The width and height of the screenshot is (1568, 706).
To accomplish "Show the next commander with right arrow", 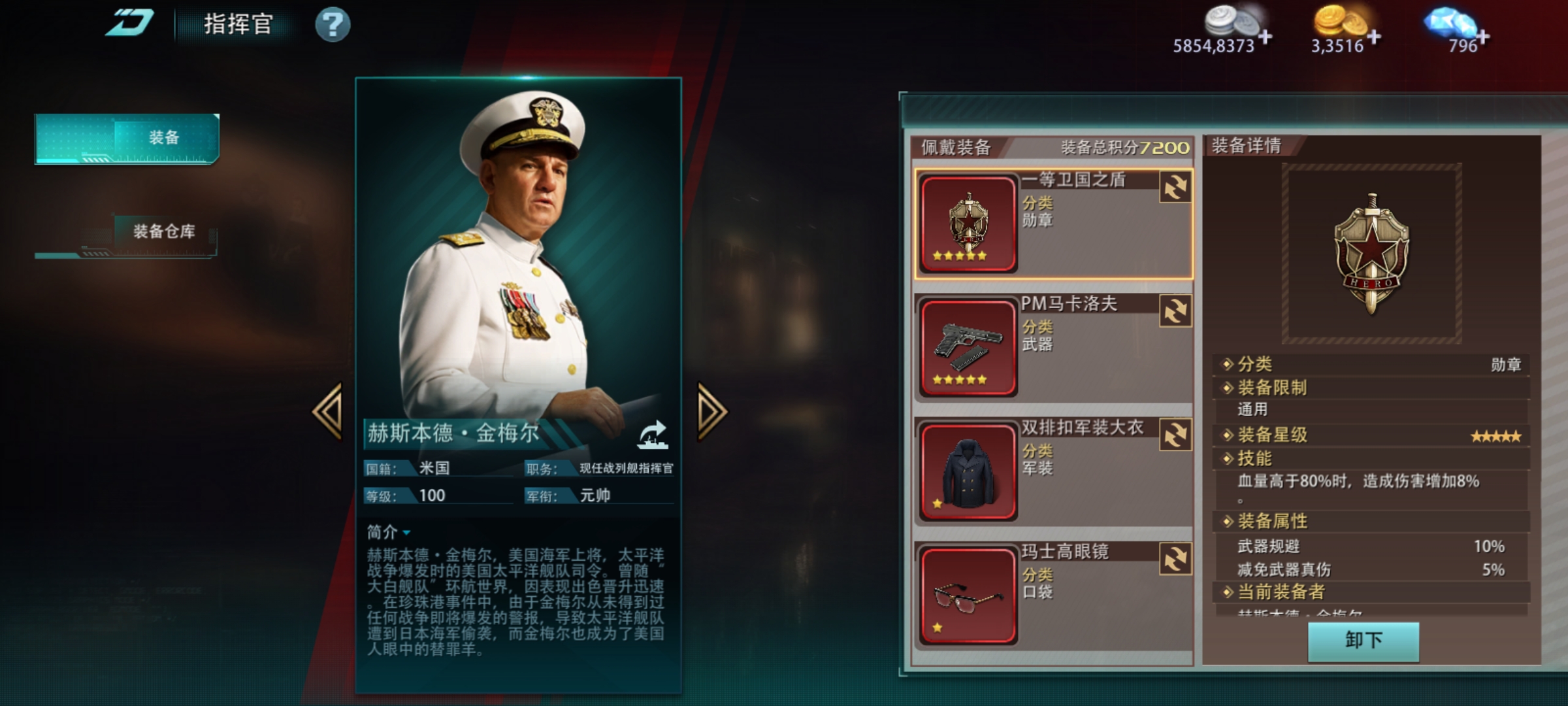I will tap(711, 412).
